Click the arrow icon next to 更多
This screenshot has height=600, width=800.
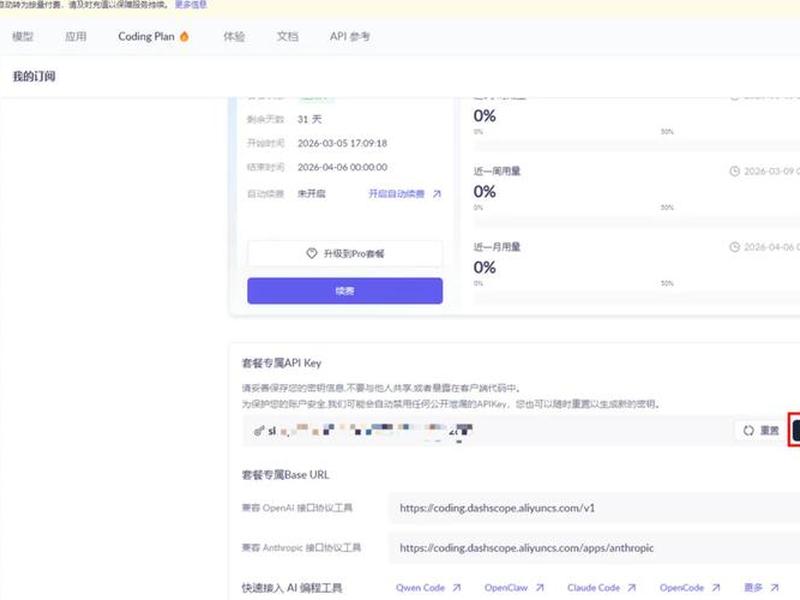[774, 588]
